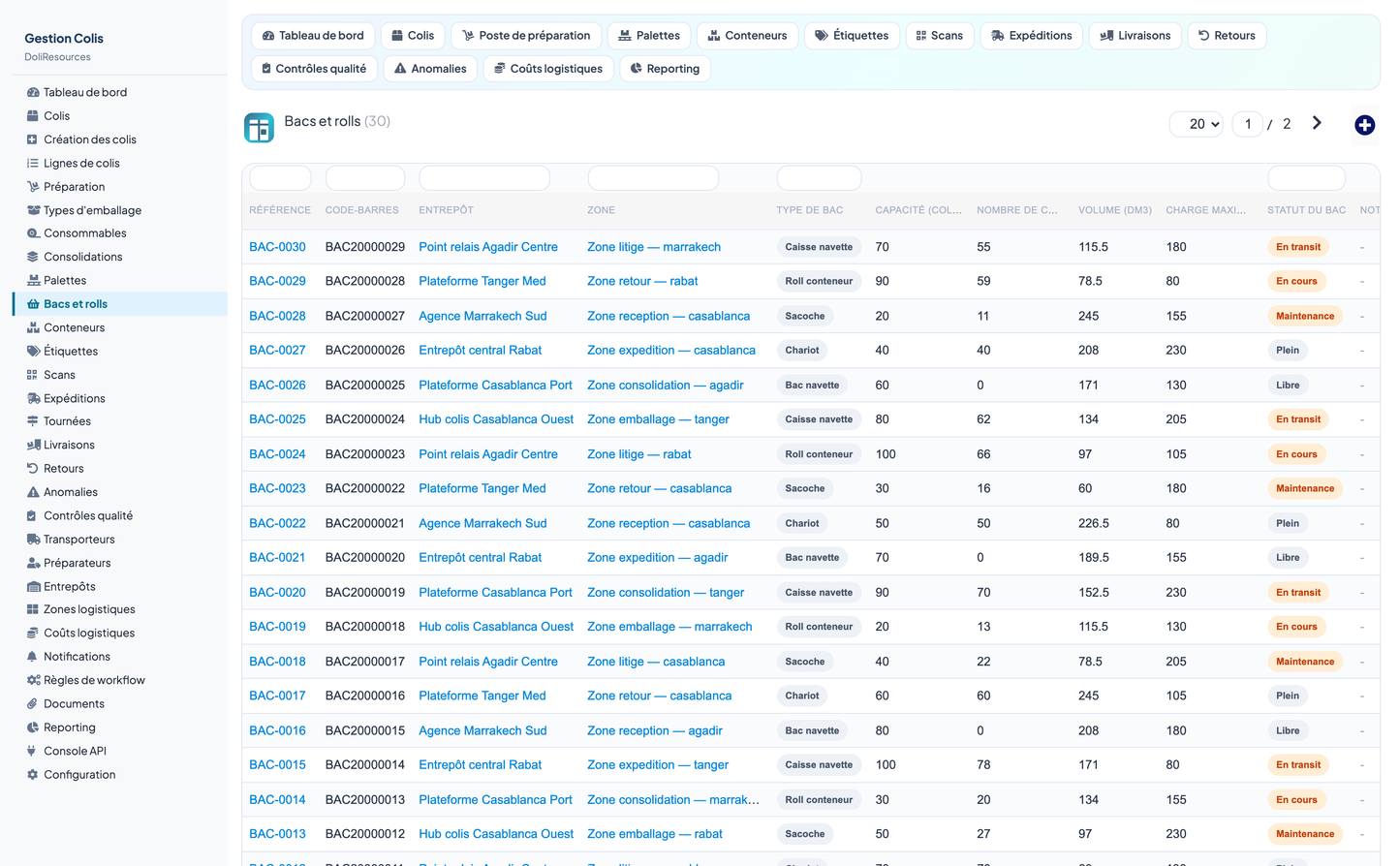Screen dimensions: 1400x866
Task: Switch to the Poste de préparation tab
Action: (526, 36)
